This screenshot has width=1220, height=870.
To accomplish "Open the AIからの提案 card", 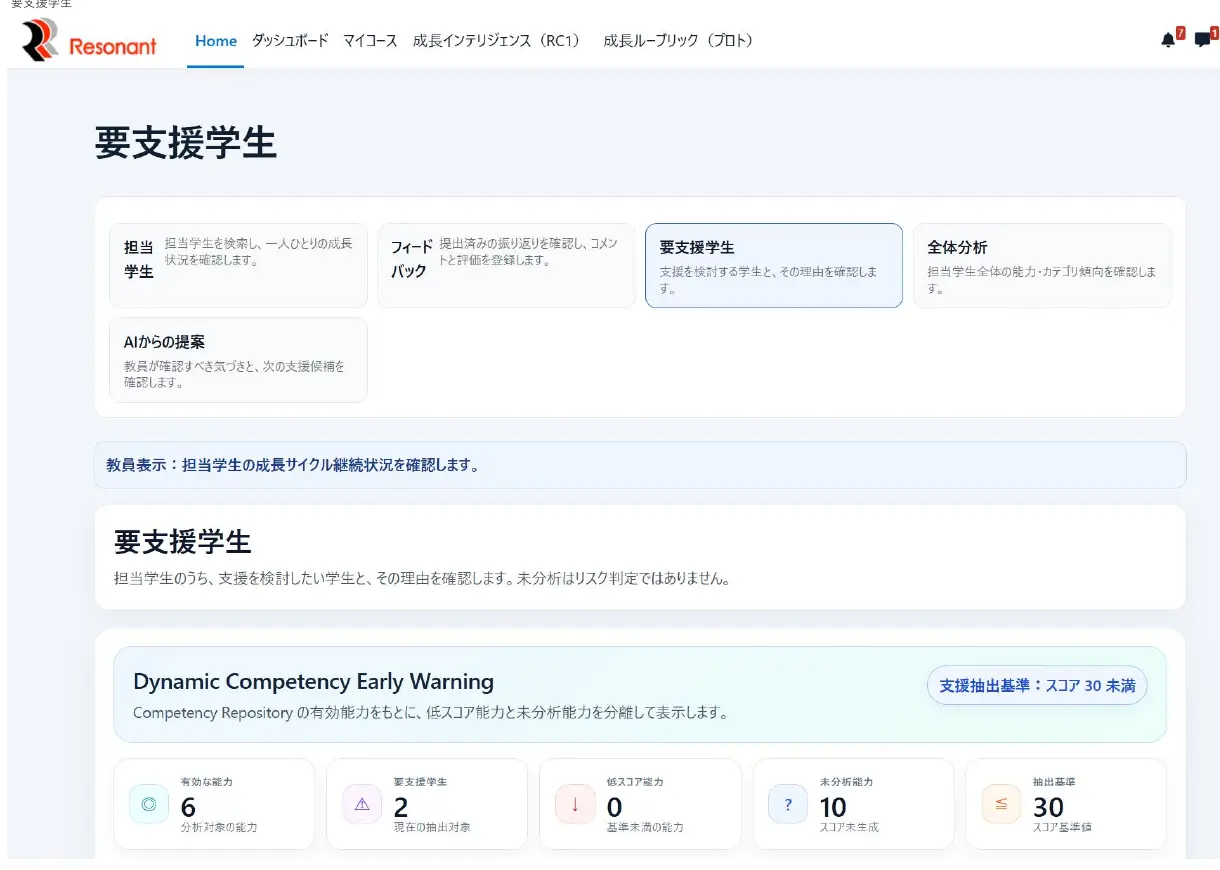I will pyautogui.click(x=239, y=360).
